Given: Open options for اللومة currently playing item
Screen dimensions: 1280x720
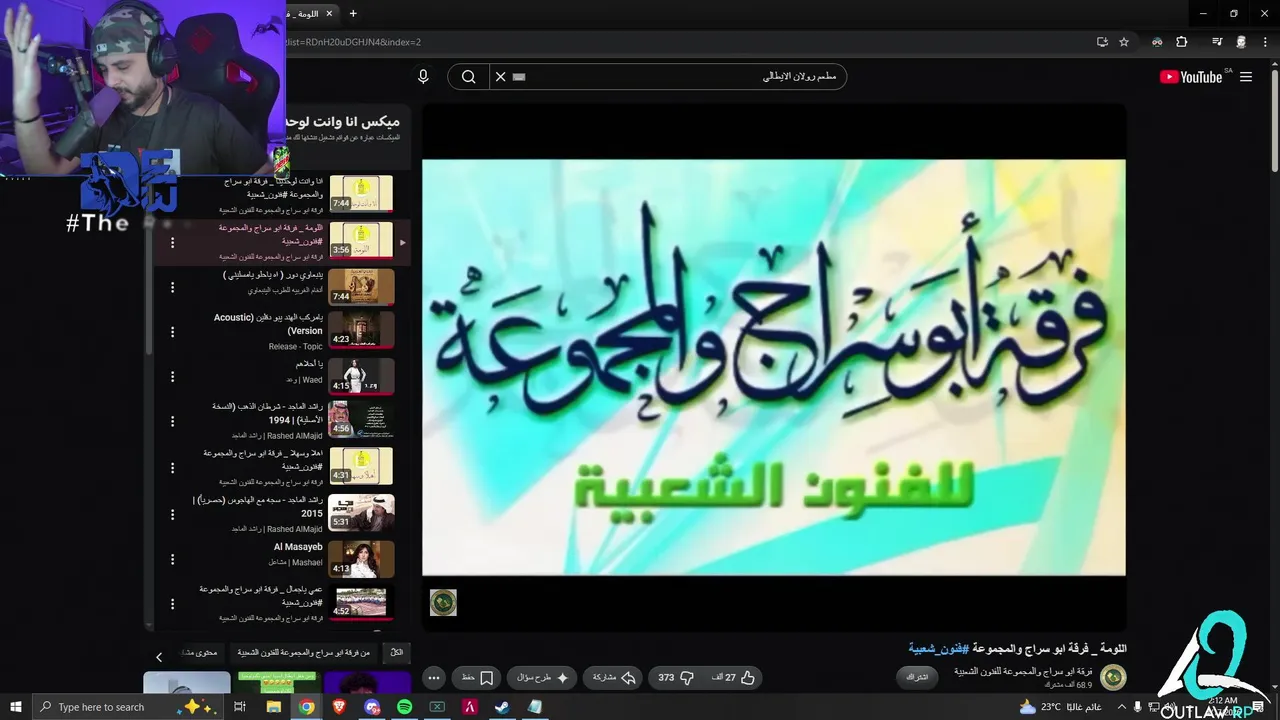Looking at the screenshot, I should 172,242.
